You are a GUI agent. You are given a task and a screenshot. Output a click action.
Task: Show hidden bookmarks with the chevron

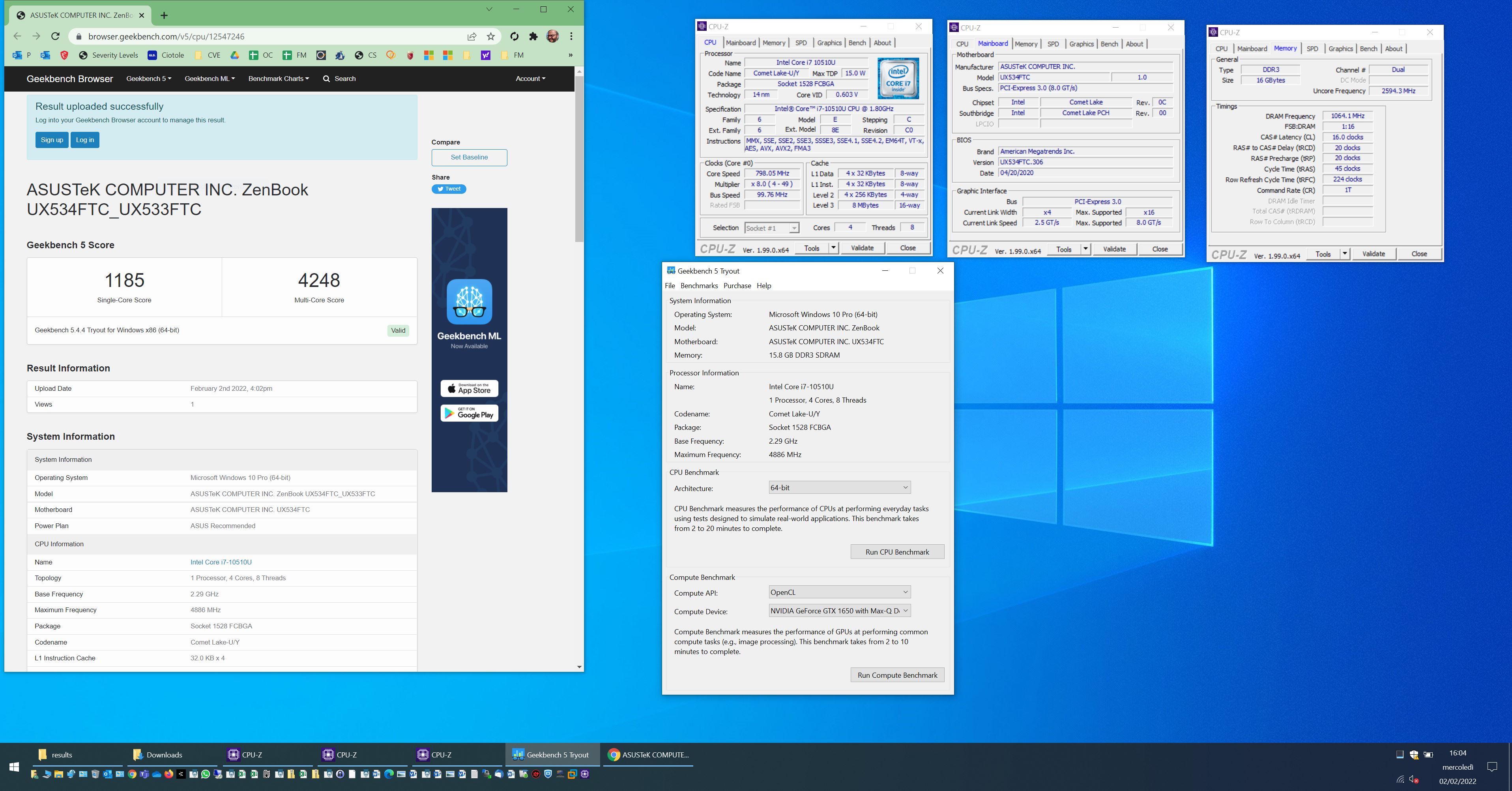[x=570, y=55]
